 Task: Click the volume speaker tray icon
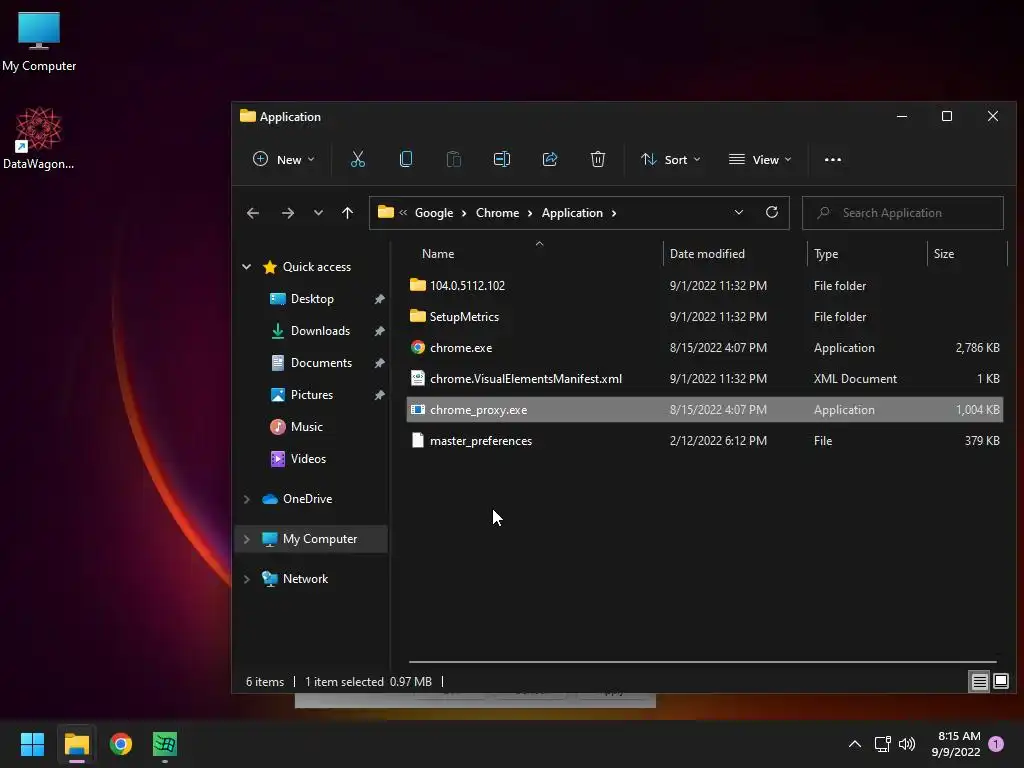(907, 744)
